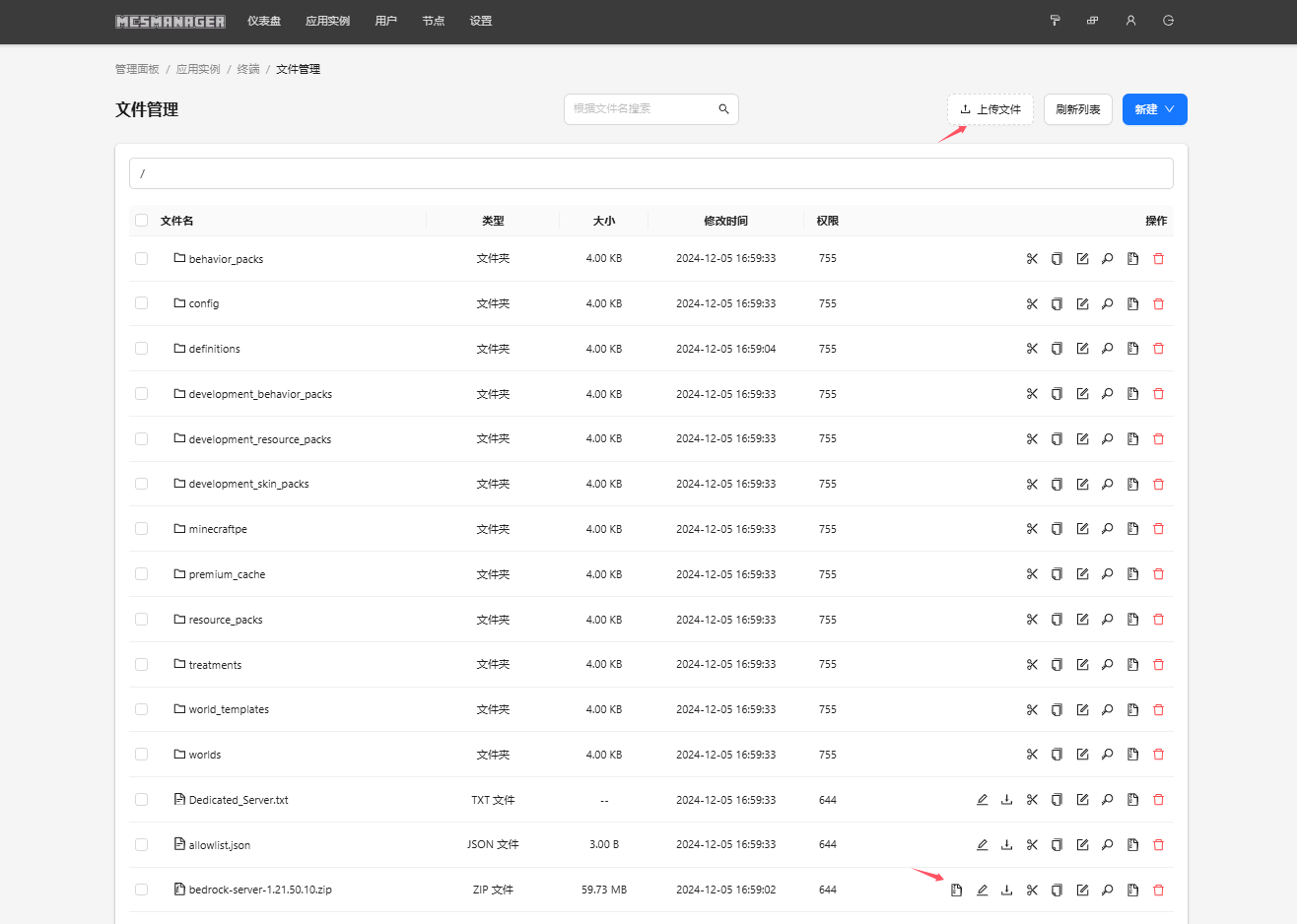Delete the behavior_packs folder
This screenshot has width=1297, height=924.
click(1158, 259)
